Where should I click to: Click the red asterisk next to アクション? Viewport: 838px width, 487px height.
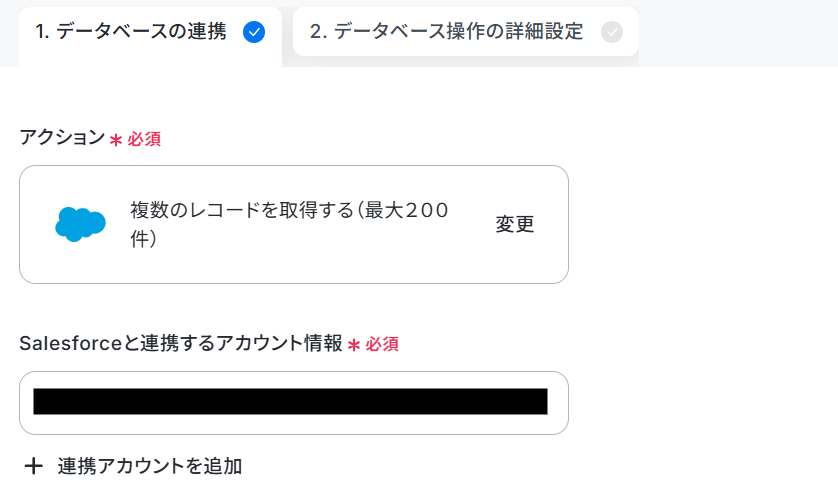point(116,140)
